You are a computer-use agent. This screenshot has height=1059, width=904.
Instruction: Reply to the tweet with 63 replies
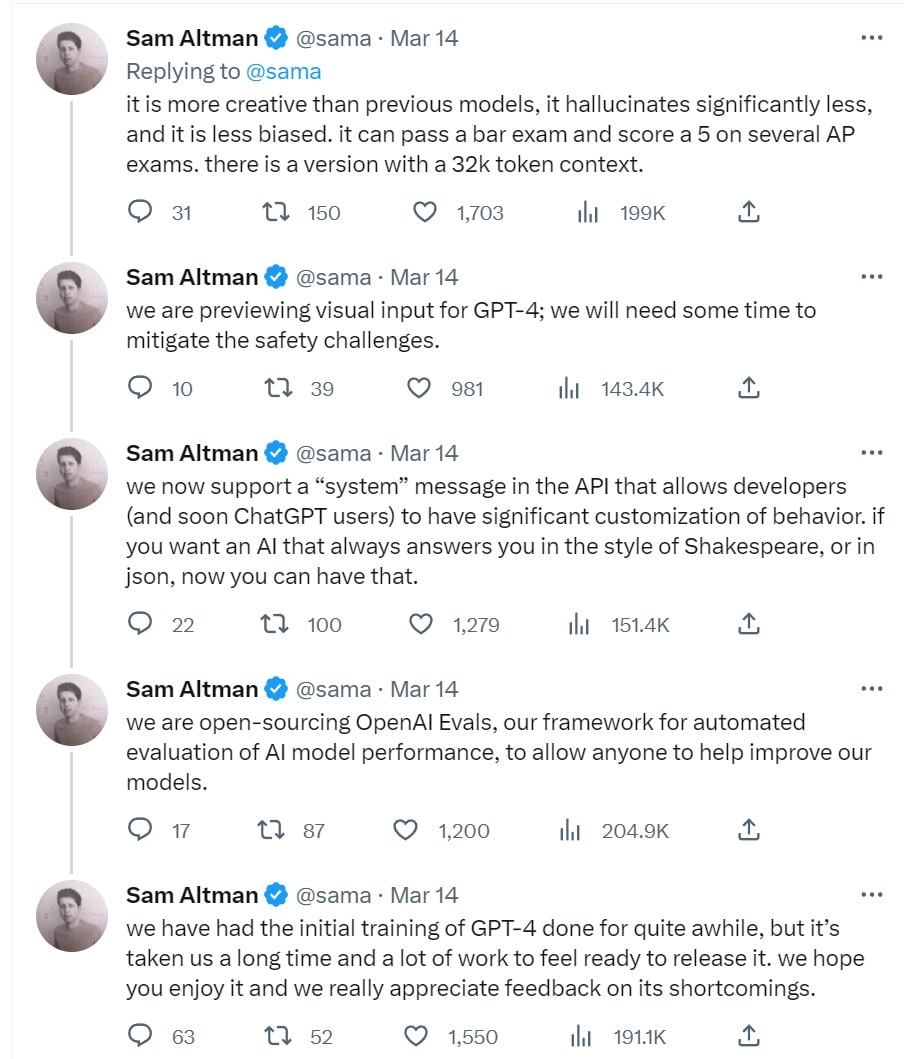point(140,1035)
